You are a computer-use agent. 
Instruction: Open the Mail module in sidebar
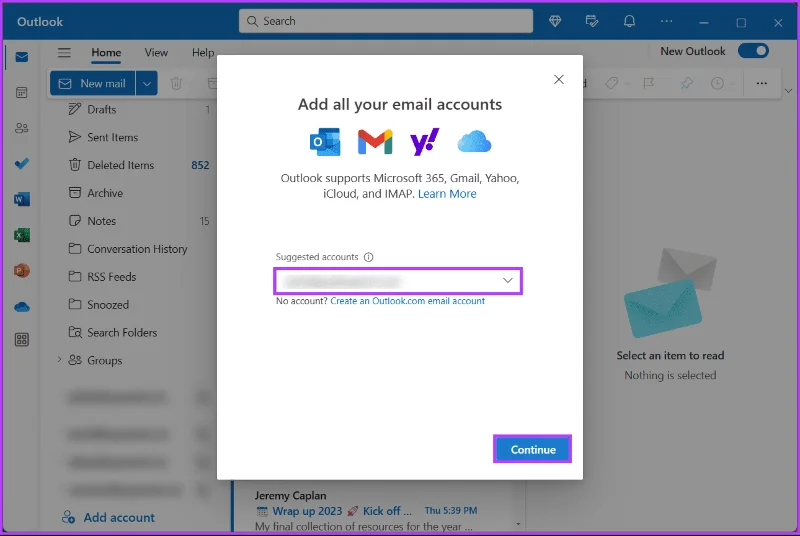pos(21,57)
